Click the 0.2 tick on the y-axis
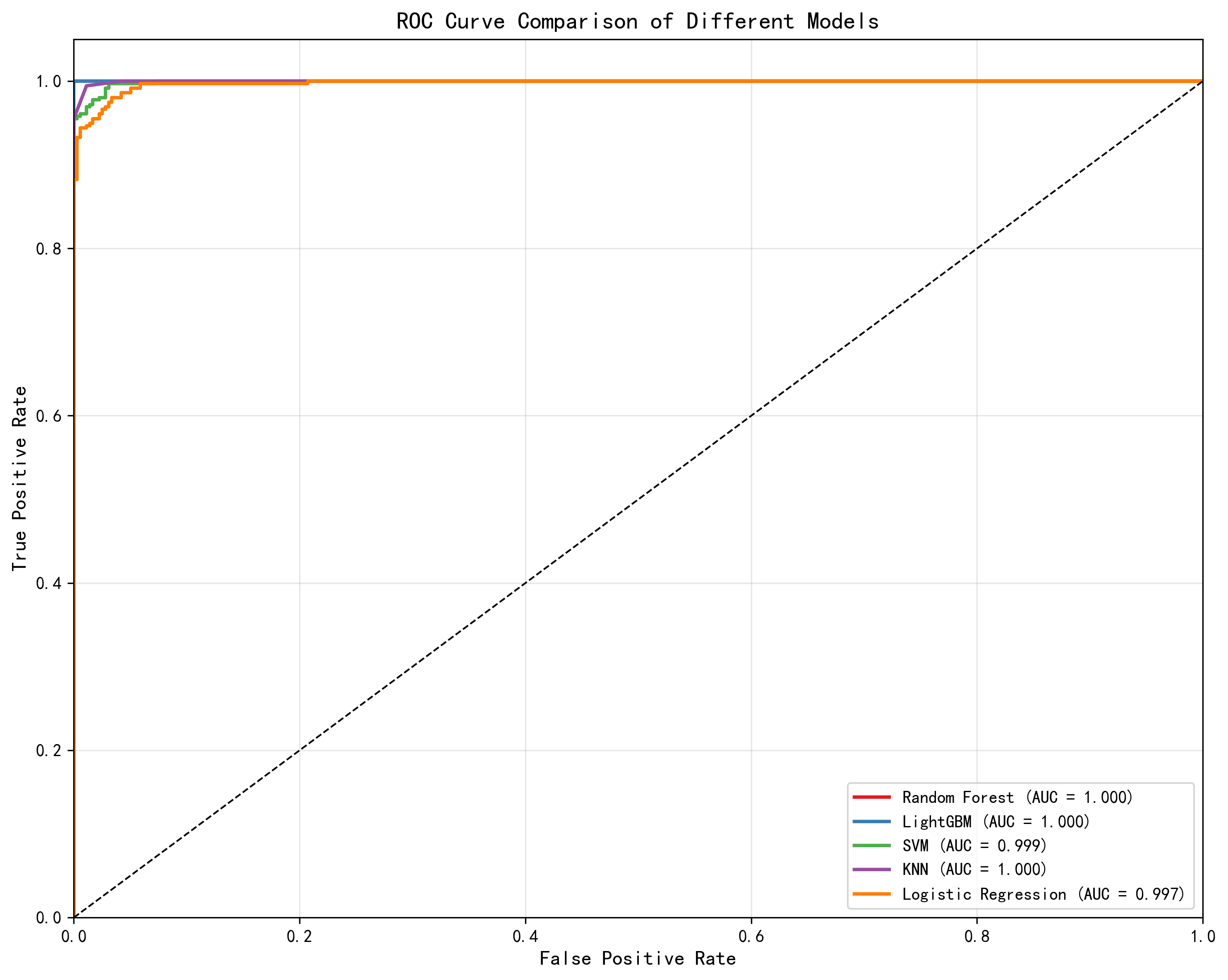This screenshot has width=1228, height=980. 48,751
